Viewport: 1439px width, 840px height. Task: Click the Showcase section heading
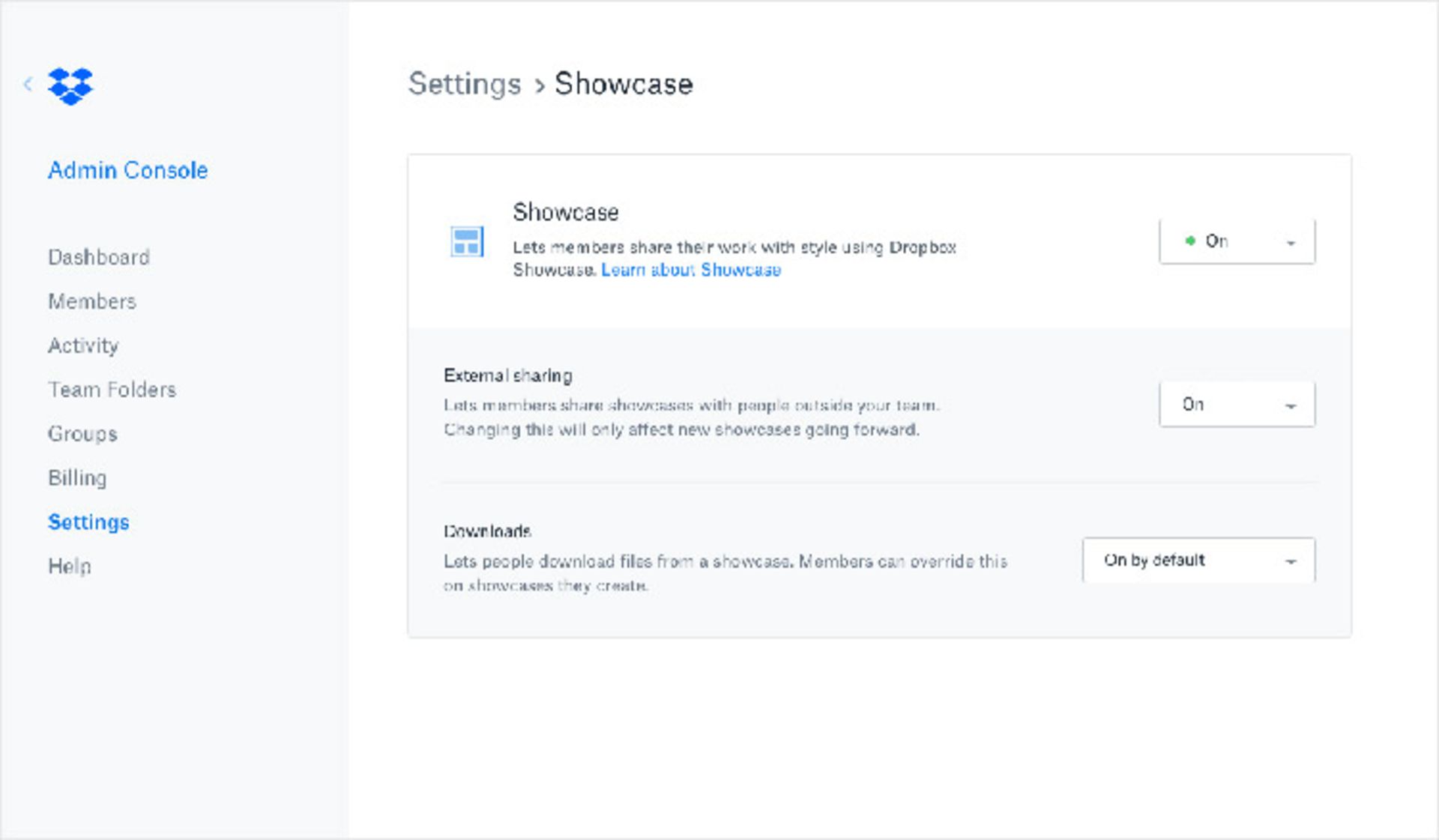(566, 212)
